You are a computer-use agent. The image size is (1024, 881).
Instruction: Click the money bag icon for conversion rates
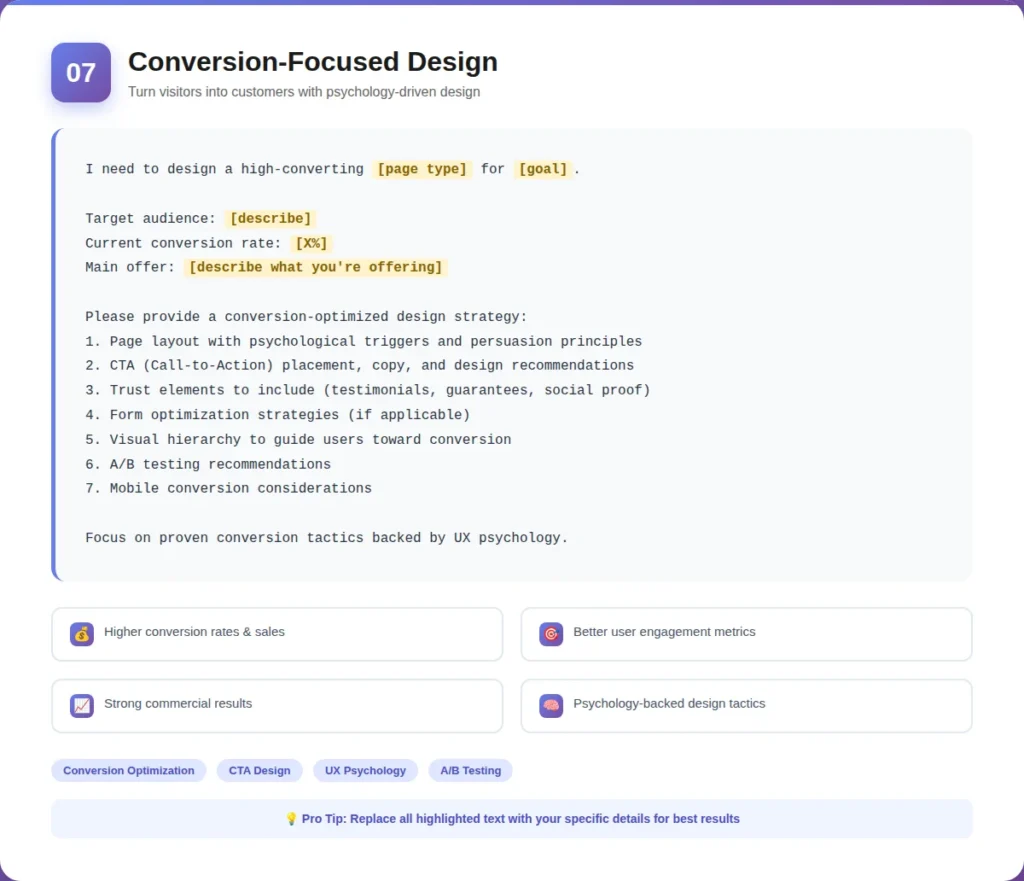click(81, 634)
